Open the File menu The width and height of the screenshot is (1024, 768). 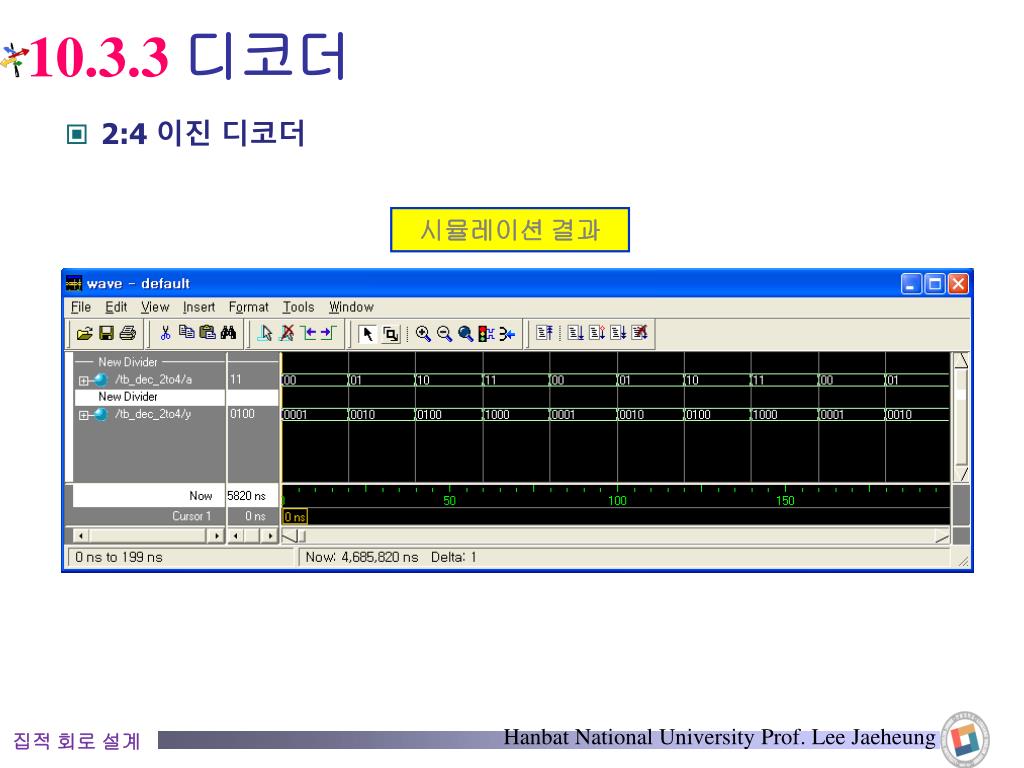pyautogui.click(x=81, y=307)
